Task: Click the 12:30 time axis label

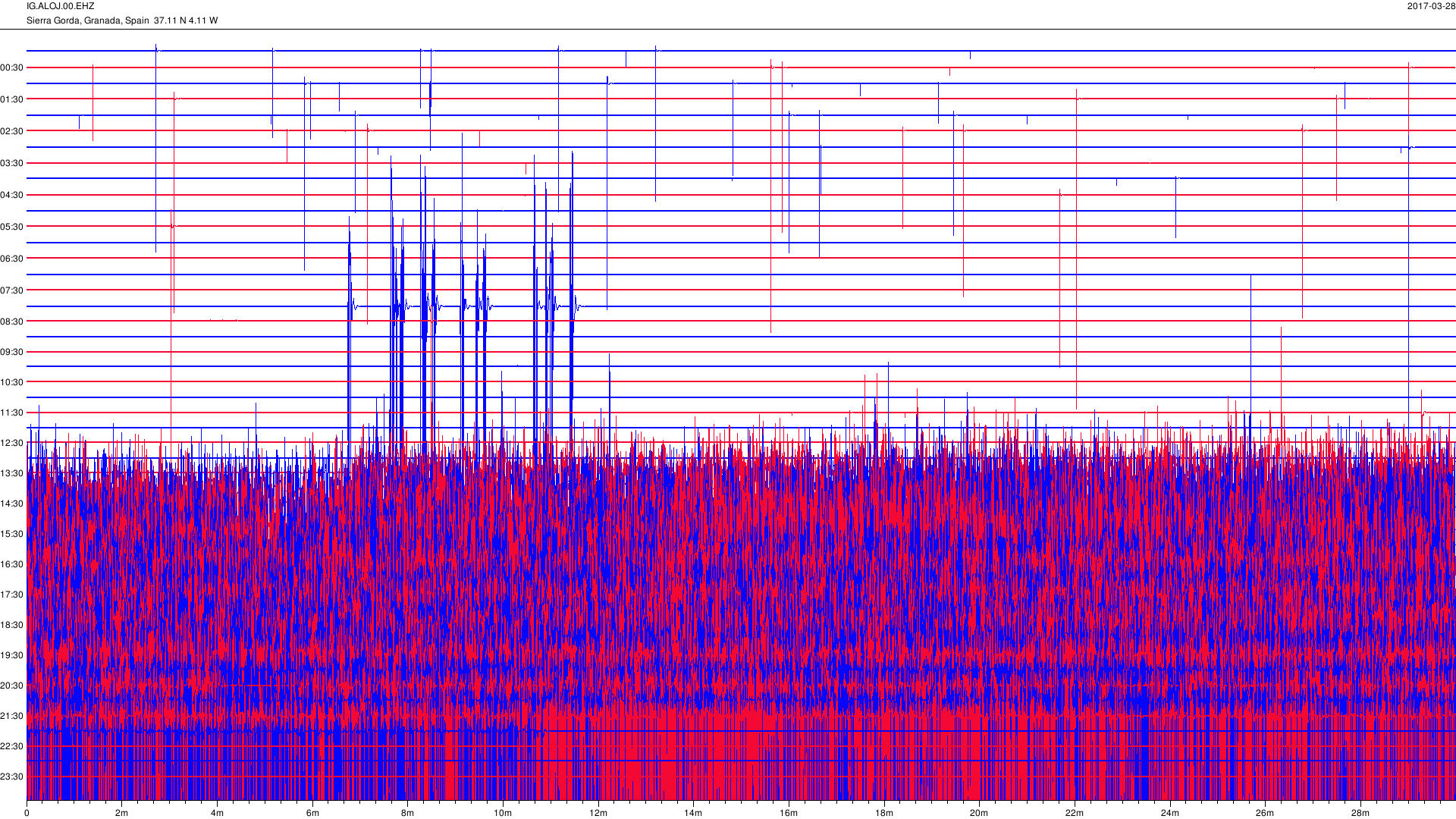Action: pos(12,443)
